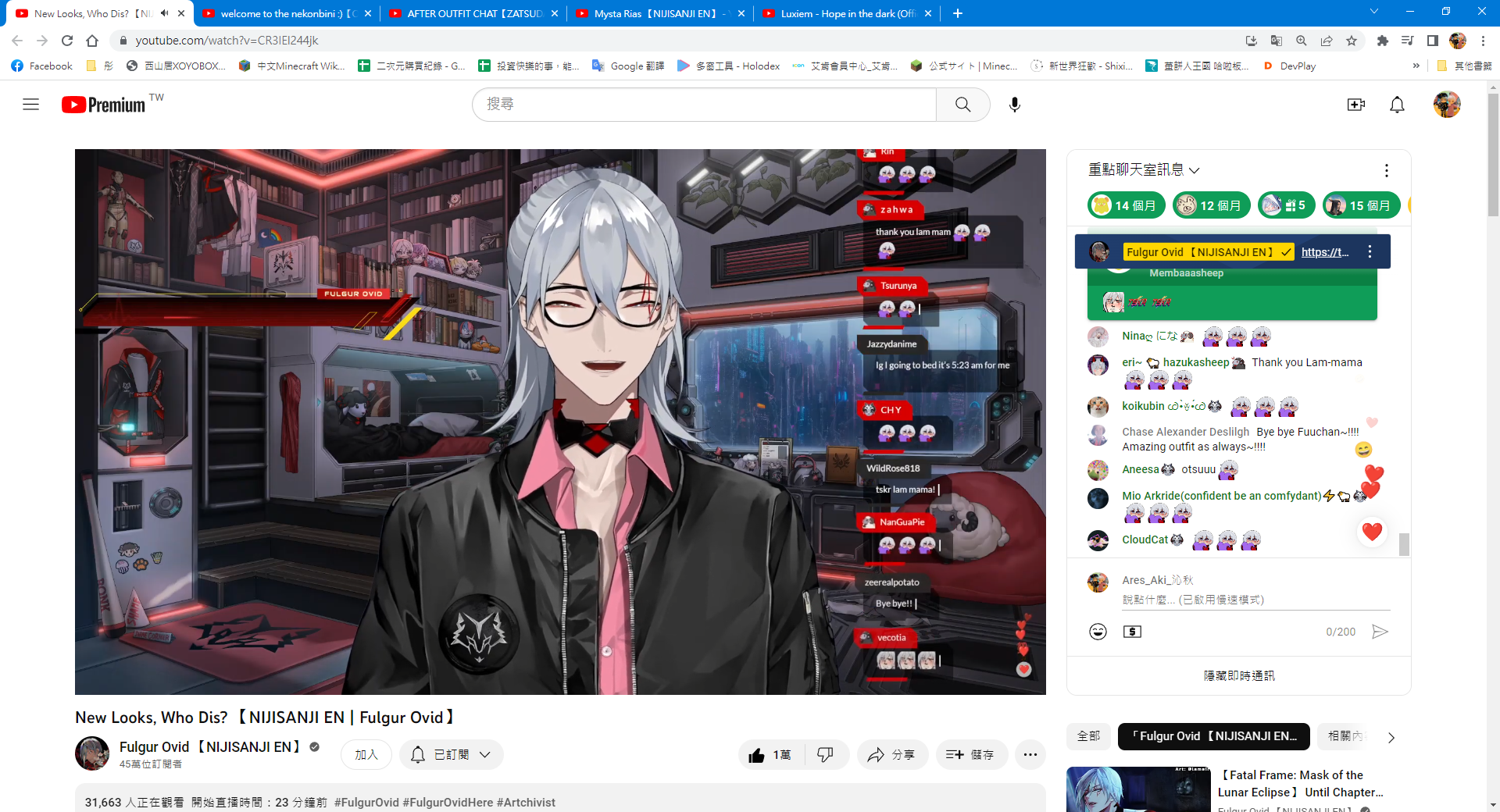Open the DevPlay bookmark
The width and height of the screenshot is (1500, 812).
point(1289,66)
